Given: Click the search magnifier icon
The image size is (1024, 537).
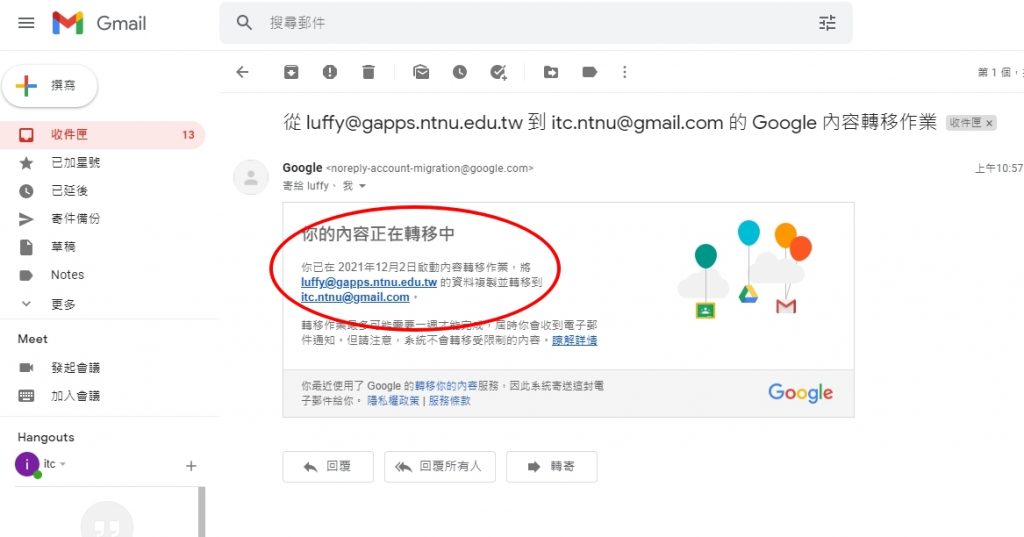Looking at the screenshot, I should (x=244, y=23).
